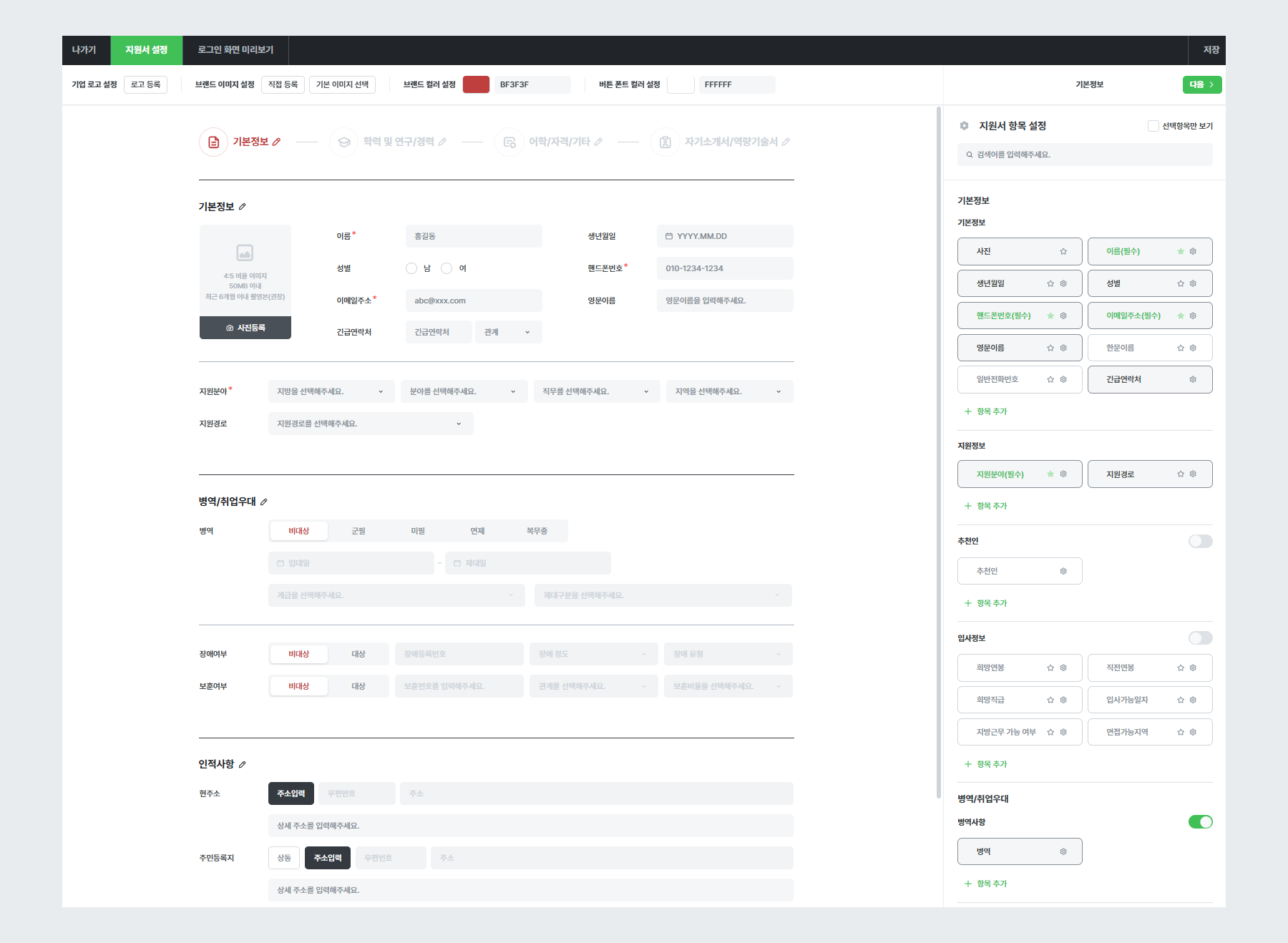Click the 기본 이미지 선택 button

click(x=343, y=84)
